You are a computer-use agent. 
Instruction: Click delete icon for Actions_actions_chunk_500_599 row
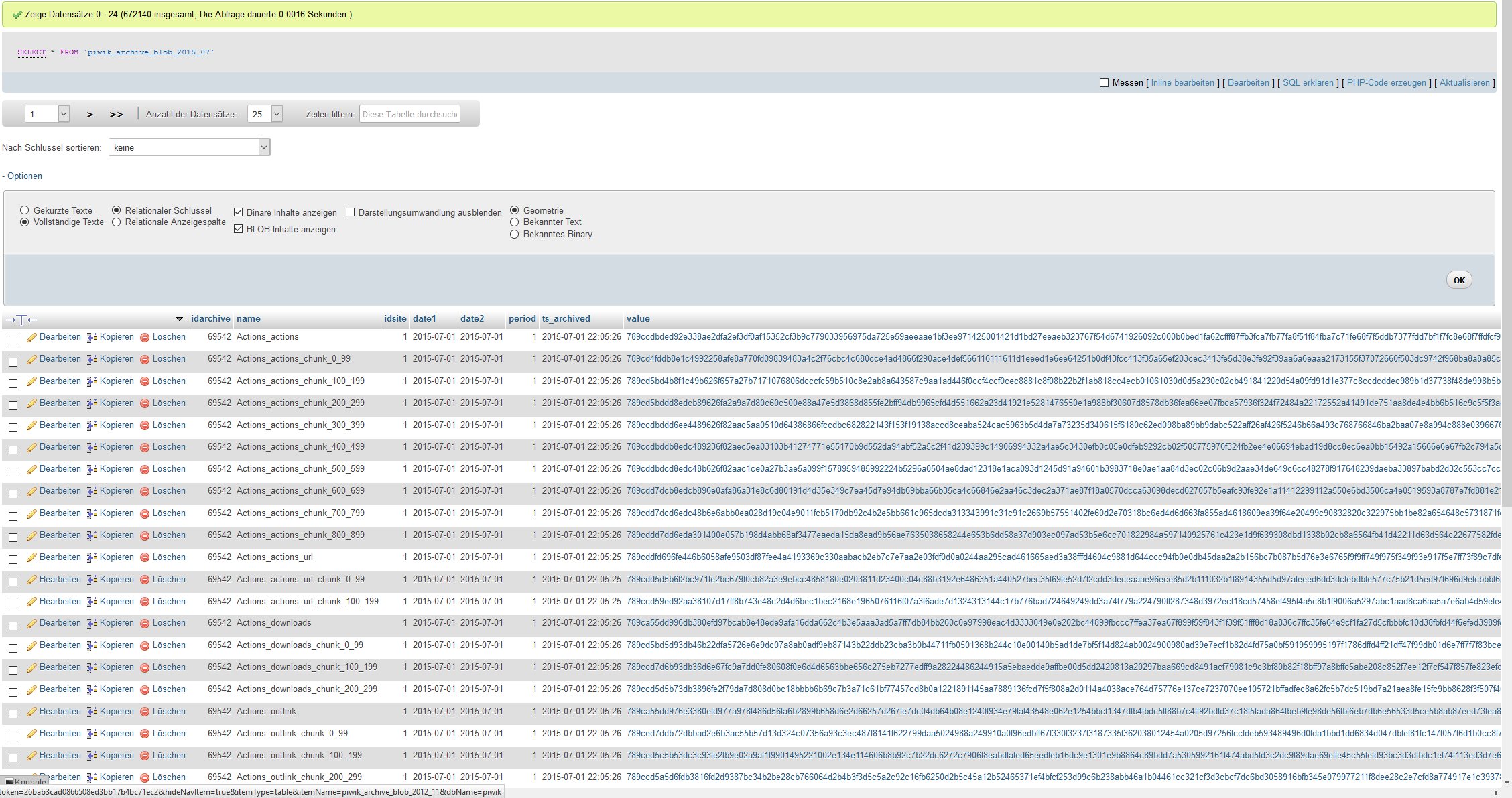click(144, 470)
